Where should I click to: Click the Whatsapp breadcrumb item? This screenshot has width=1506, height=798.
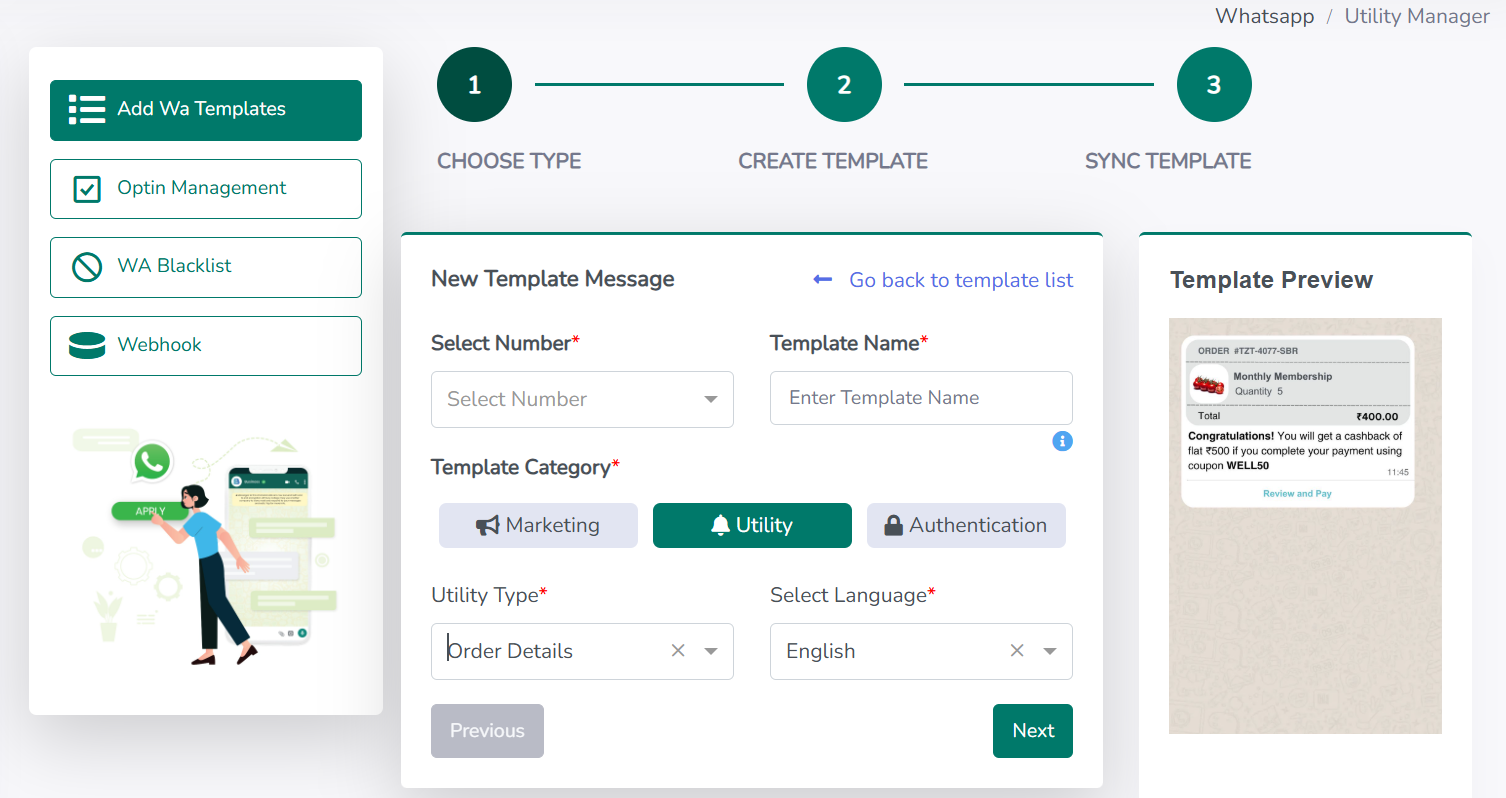(1264, 16)
